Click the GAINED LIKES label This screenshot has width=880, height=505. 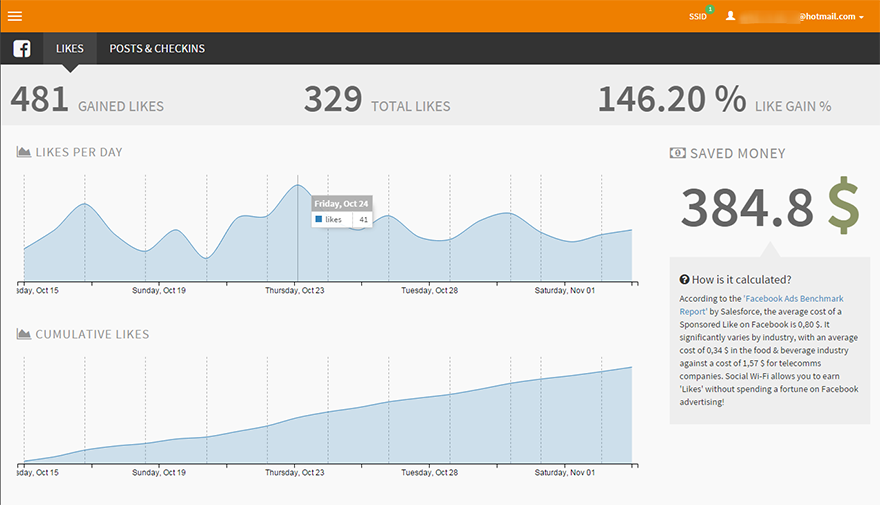(121, 107)
